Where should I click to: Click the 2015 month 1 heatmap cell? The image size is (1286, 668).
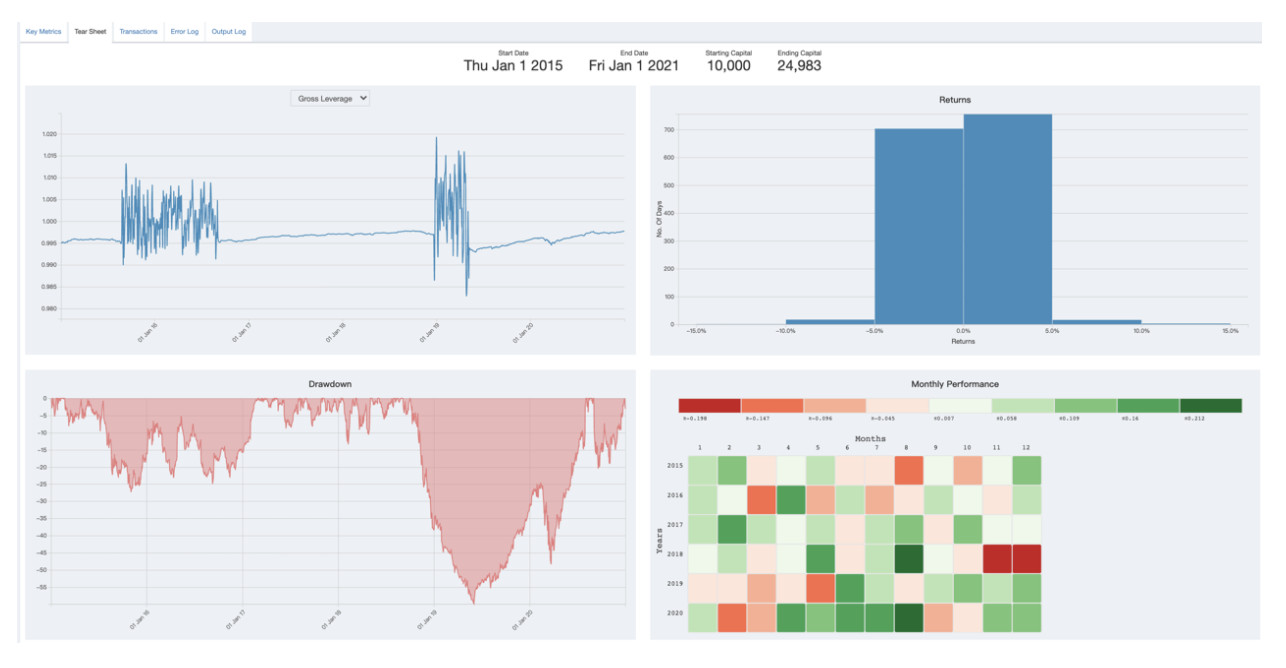702,470
